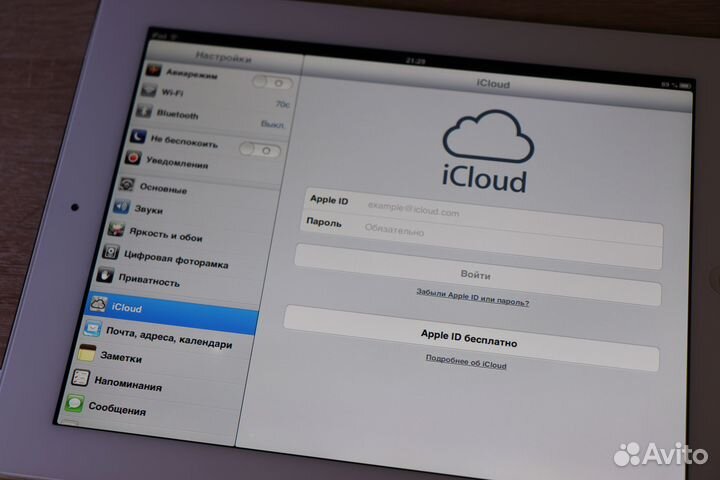The height and width of the screenshot is (480, 720).
Task: Tap the Выкл. Bluetooth status value
Action: click(273, 124)
